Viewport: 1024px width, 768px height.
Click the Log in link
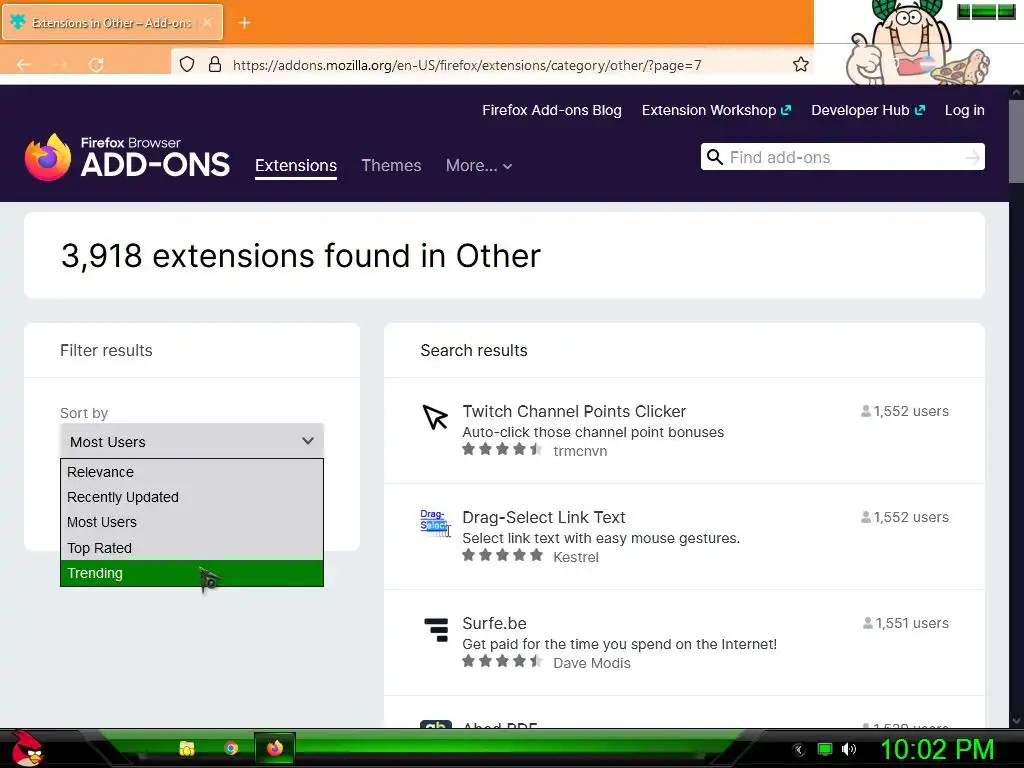[x=965, y=110]
